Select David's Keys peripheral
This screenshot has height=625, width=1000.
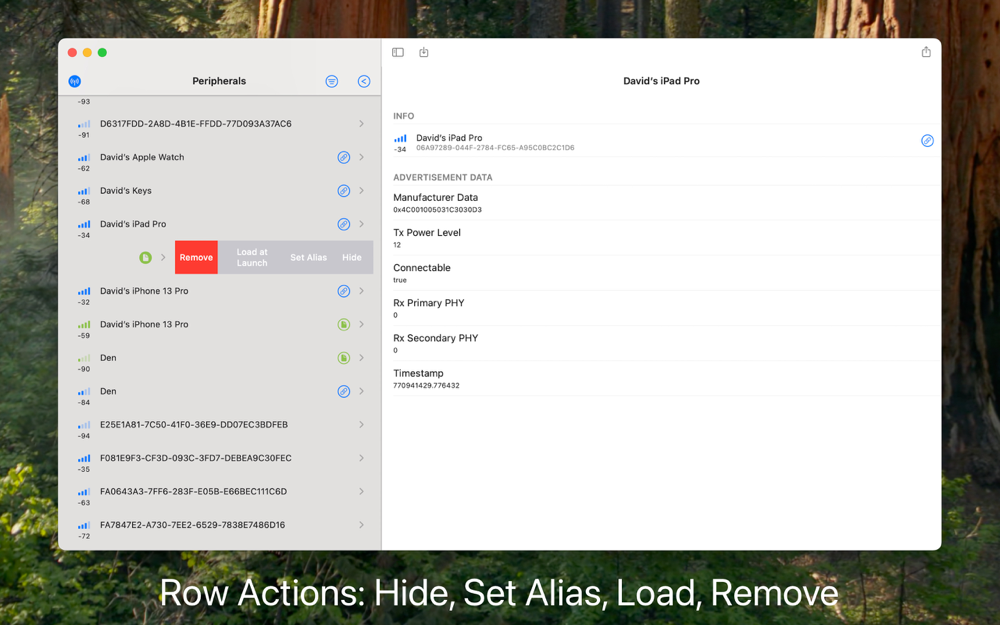(x=219, y=191)
